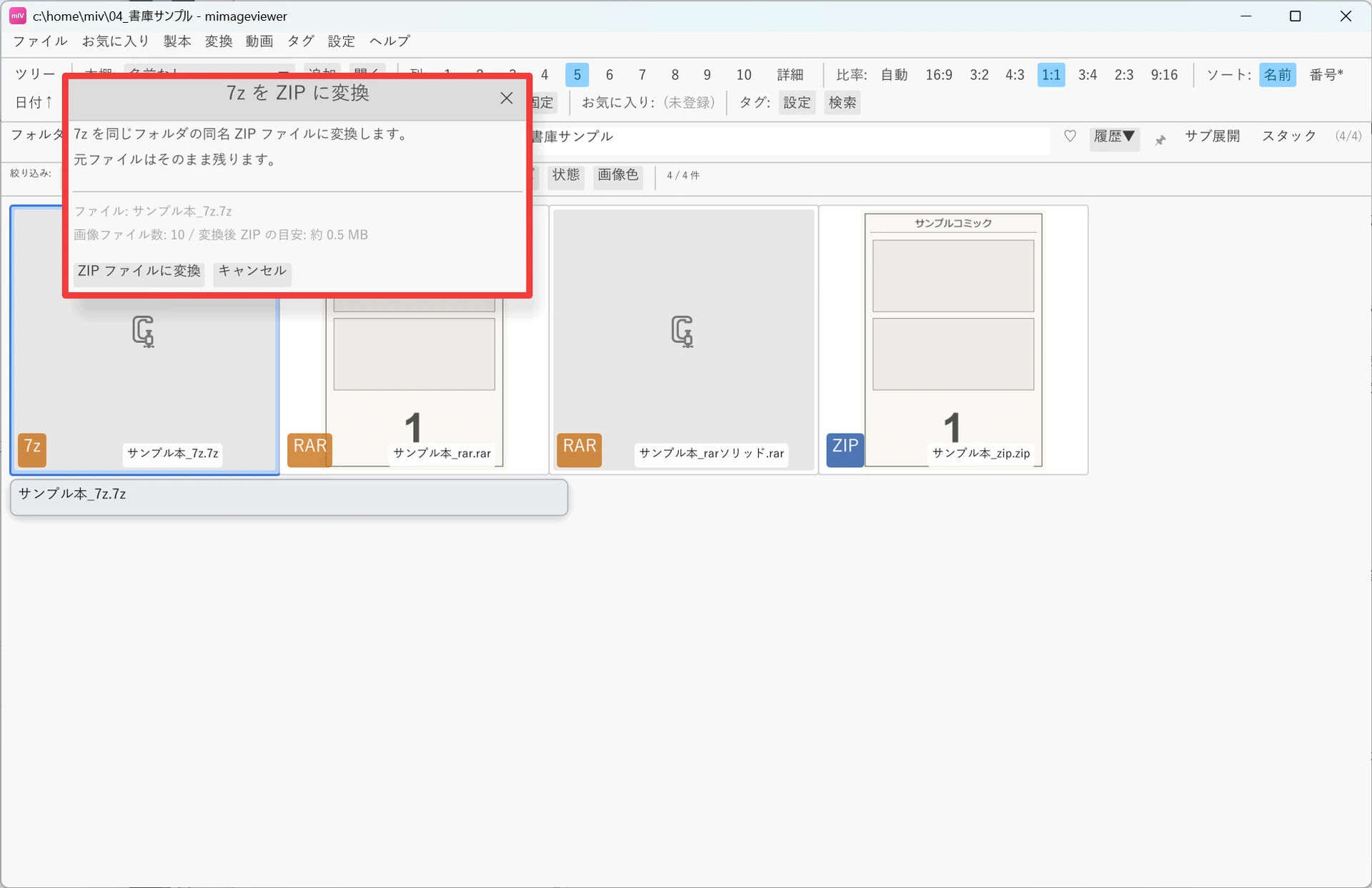Select 3:4 aspect ratio
This screenshot has width=1372, height=888.
tap(1088, 74)
